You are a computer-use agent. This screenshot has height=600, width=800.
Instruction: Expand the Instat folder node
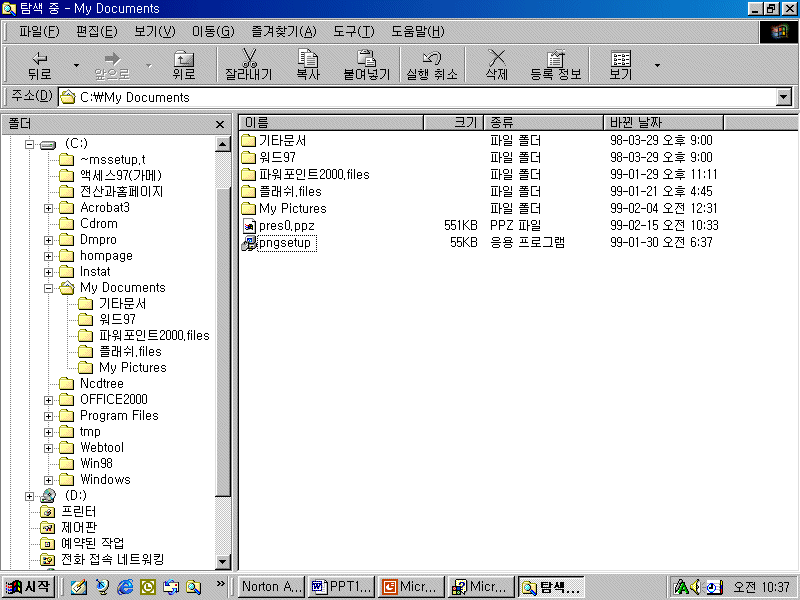[x=48, y=272]
